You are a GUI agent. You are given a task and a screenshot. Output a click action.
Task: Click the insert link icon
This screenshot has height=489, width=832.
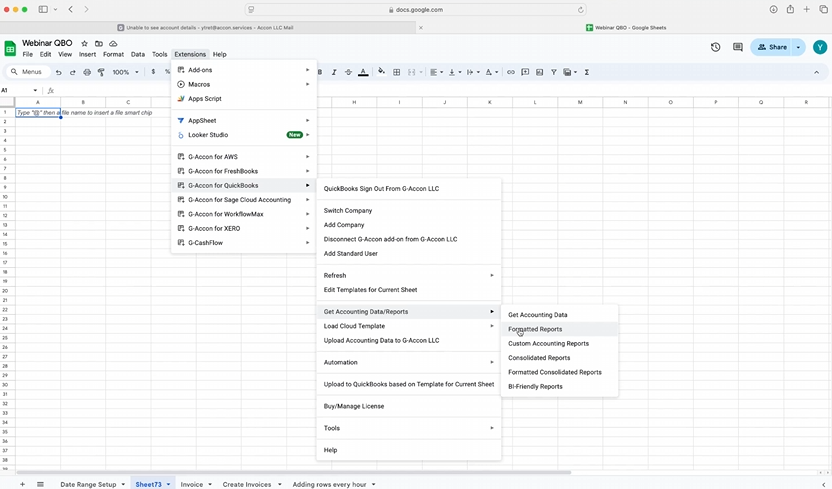click(x=510, y=72)
